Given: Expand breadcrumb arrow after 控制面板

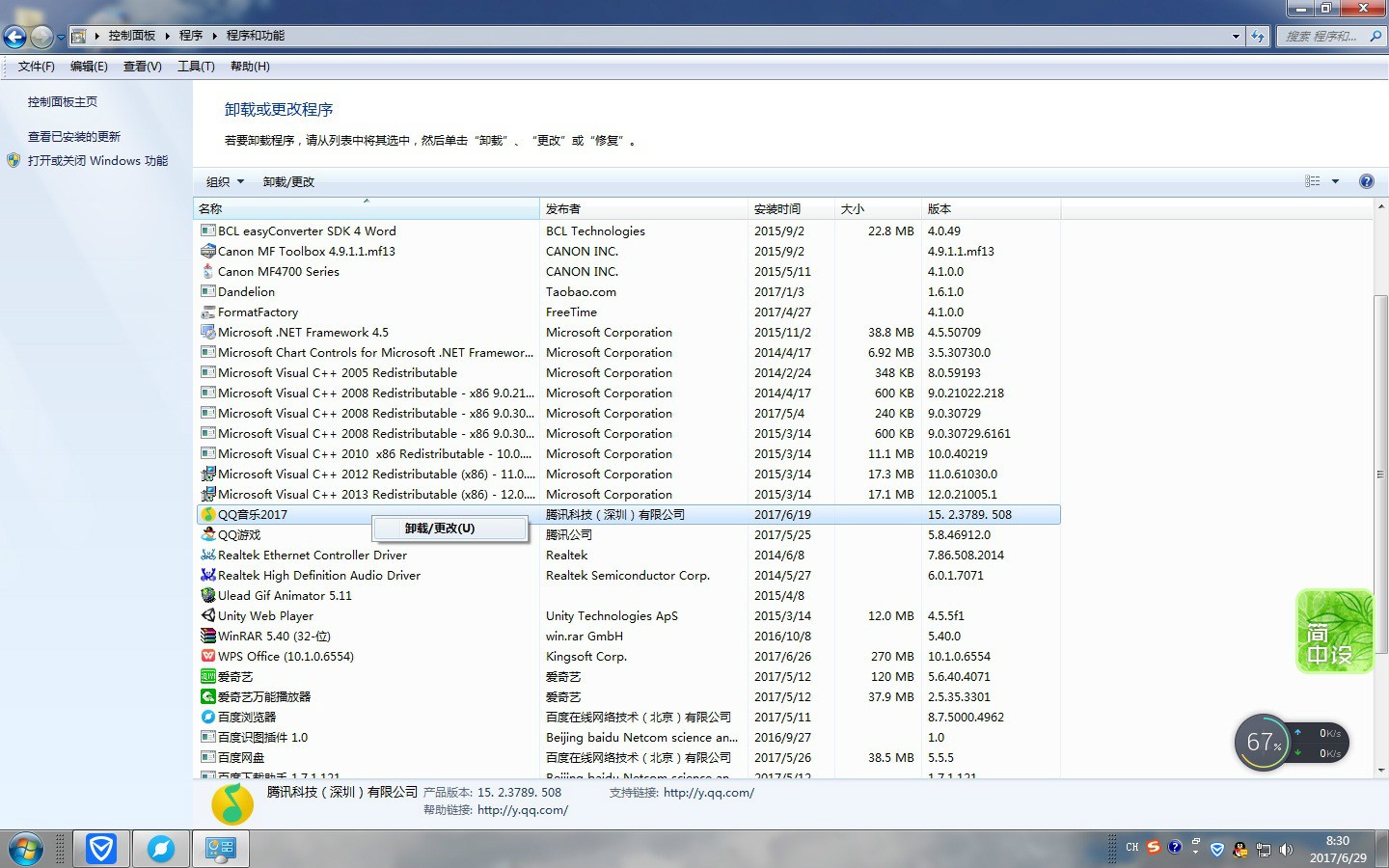Looking at the screenshot, I should (x=167, y=36).
